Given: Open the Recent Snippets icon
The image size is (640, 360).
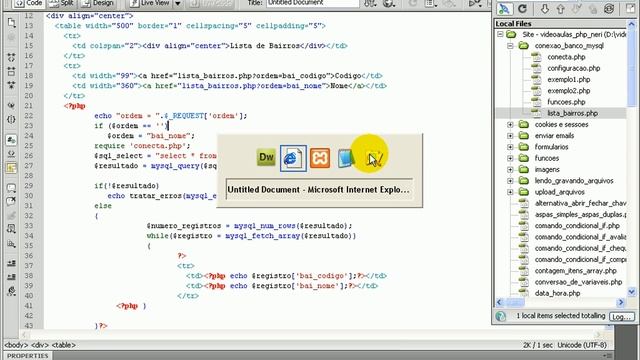Looking at the screenshot, I should click(x=11, y=229).
